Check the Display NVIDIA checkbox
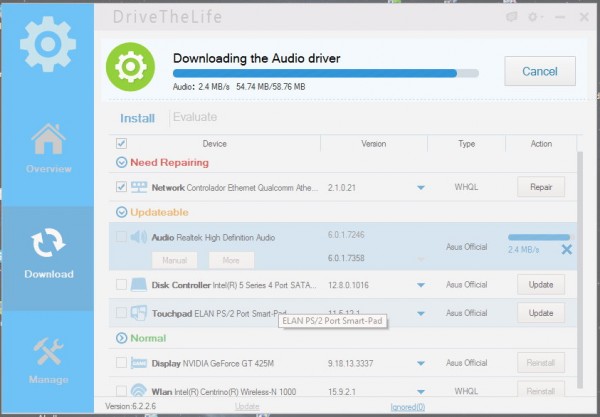600x417 pixels. tap(121, 363)
